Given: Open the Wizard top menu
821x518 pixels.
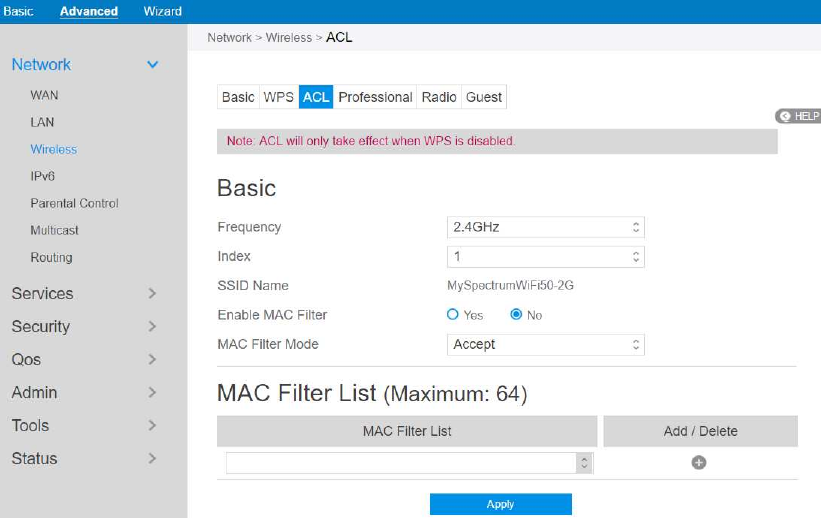Looking at the screenshot, I should 162,11.
